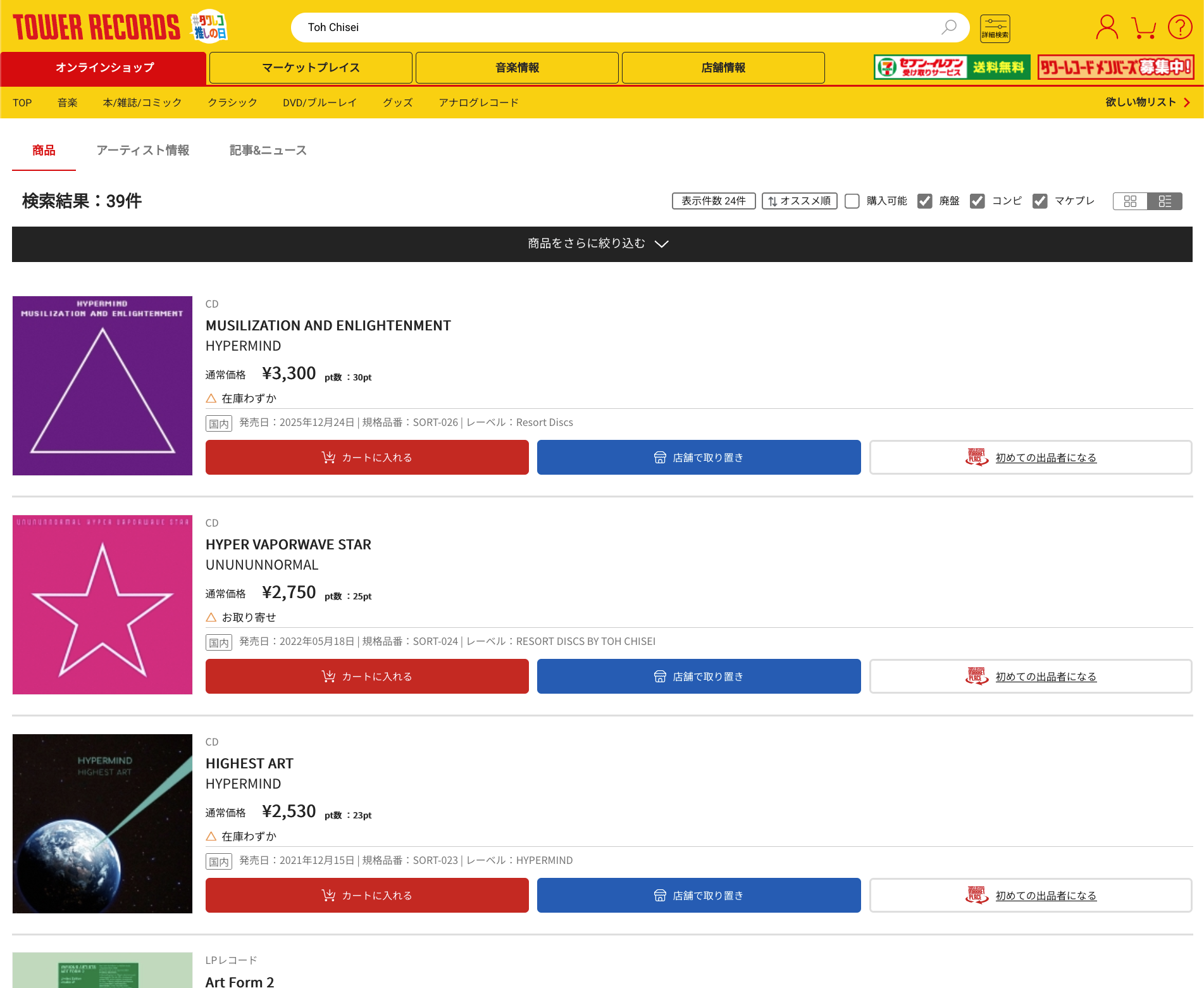Select the list view layout icon
The height and width of the screenshot is (988, 1204).
pyautogui.click(x=1165, y=201)
